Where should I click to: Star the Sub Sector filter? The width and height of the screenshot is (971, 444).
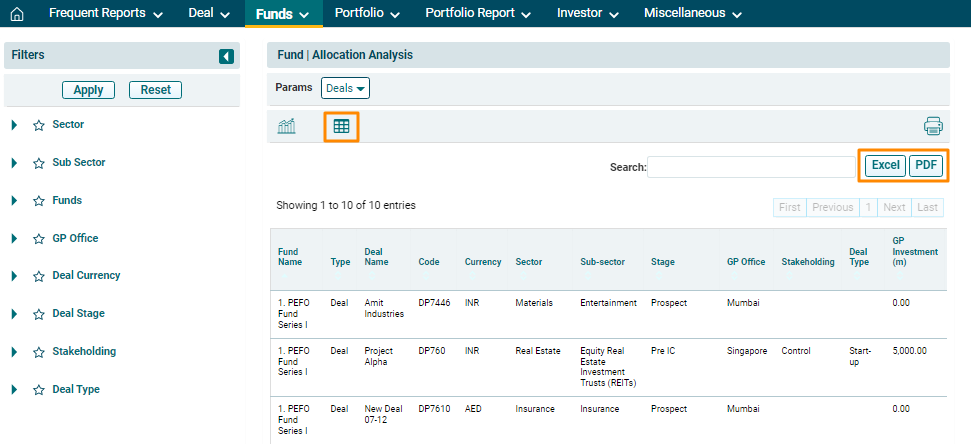(x=39, y=163)
